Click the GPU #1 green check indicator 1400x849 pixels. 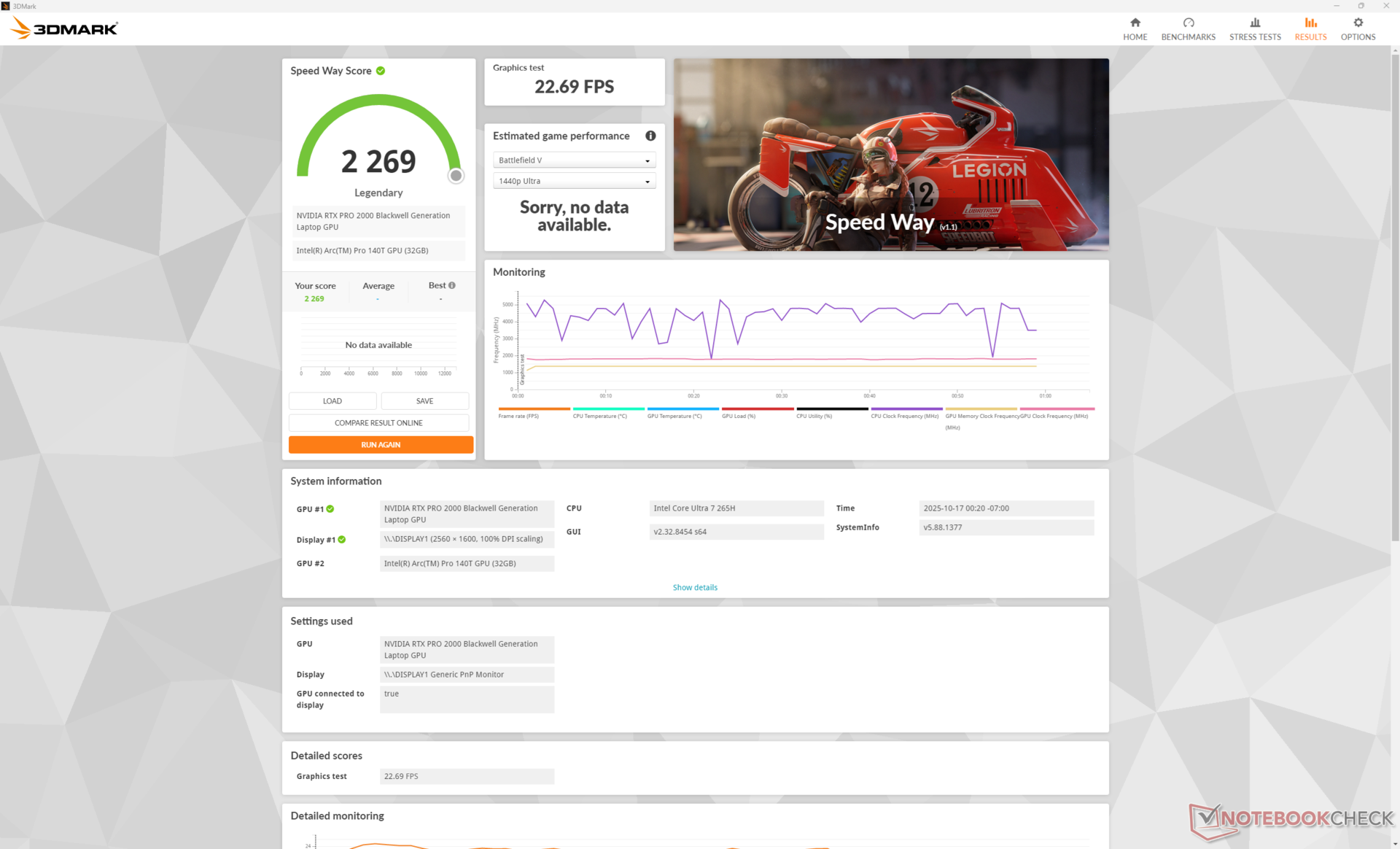coord(330,509)
